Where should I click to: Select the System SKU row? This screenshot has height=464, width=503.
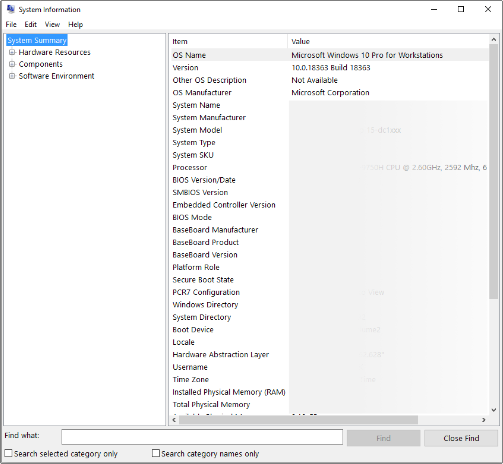(x=330, y=155)
